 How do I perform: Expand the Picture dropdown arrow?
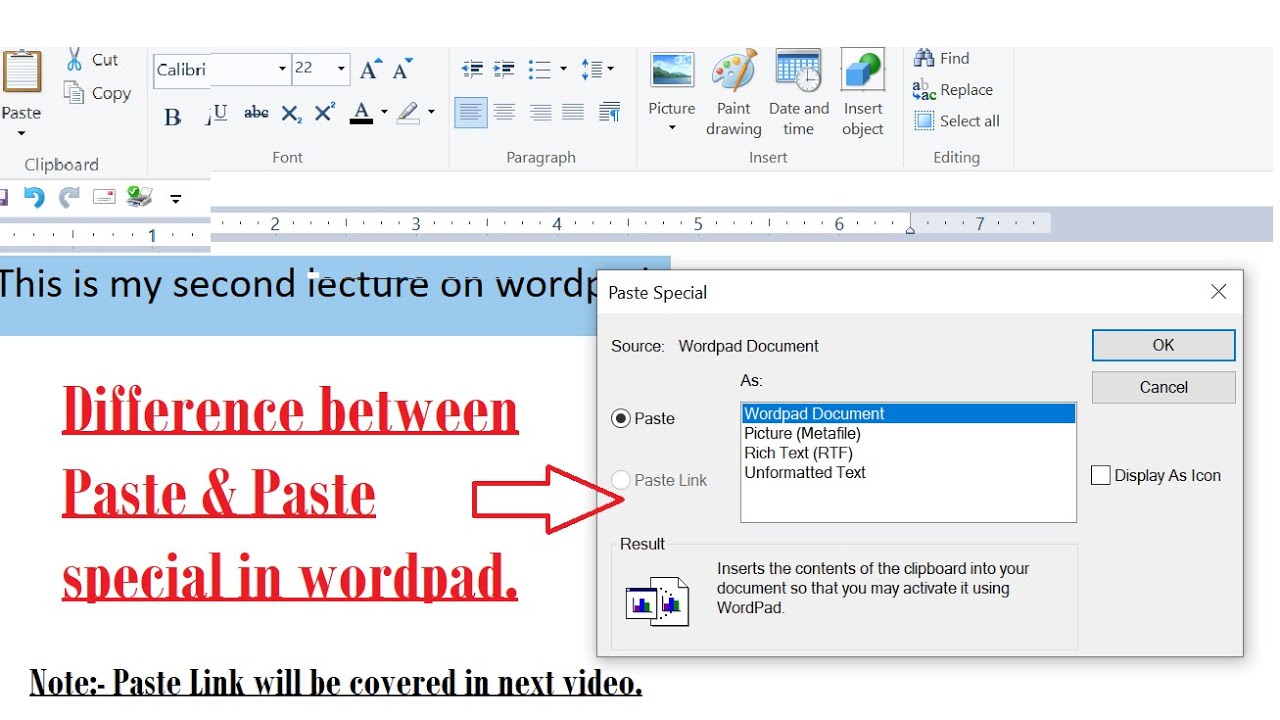click(672, 128)
